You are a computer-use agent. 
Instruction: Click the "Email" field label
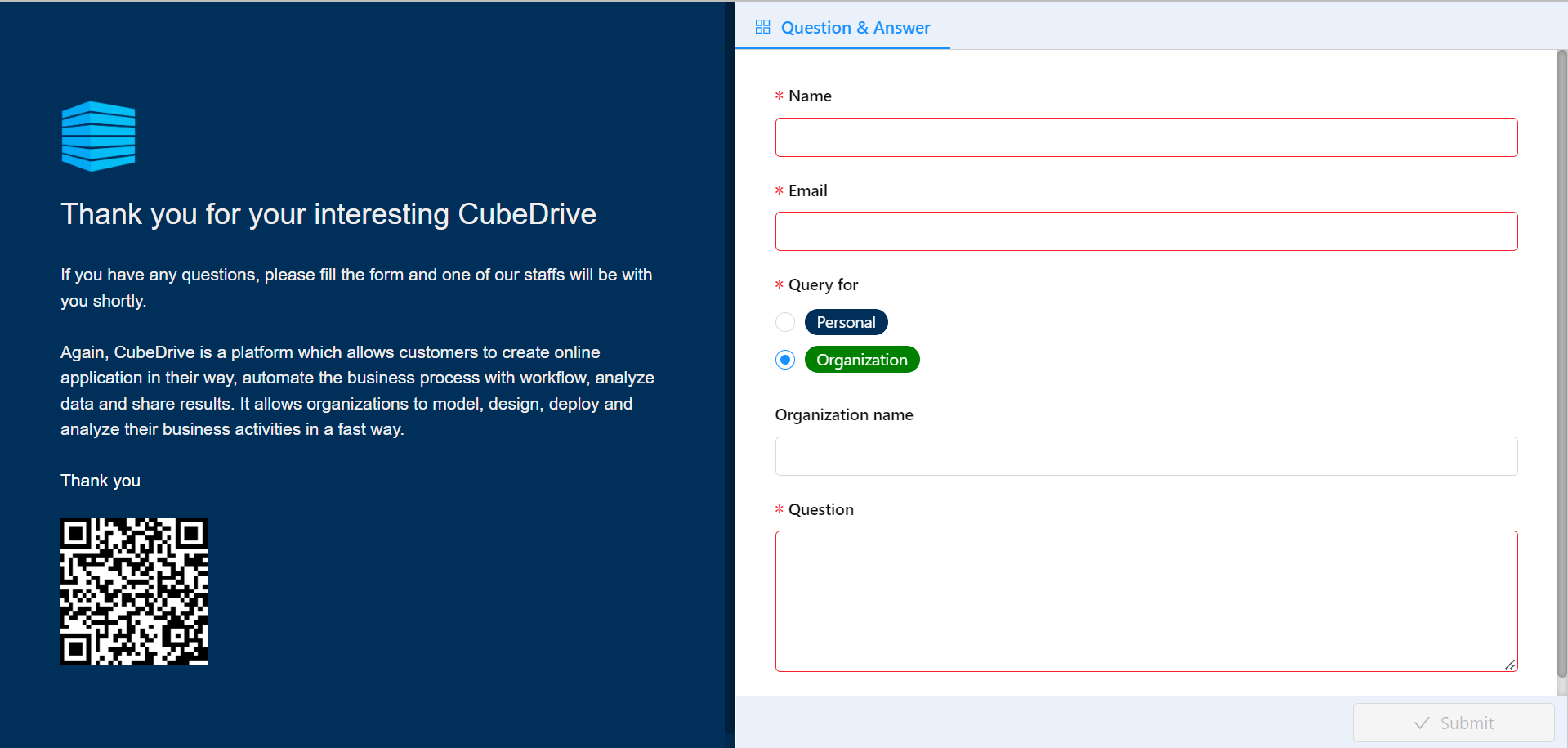tap(808, 190)
